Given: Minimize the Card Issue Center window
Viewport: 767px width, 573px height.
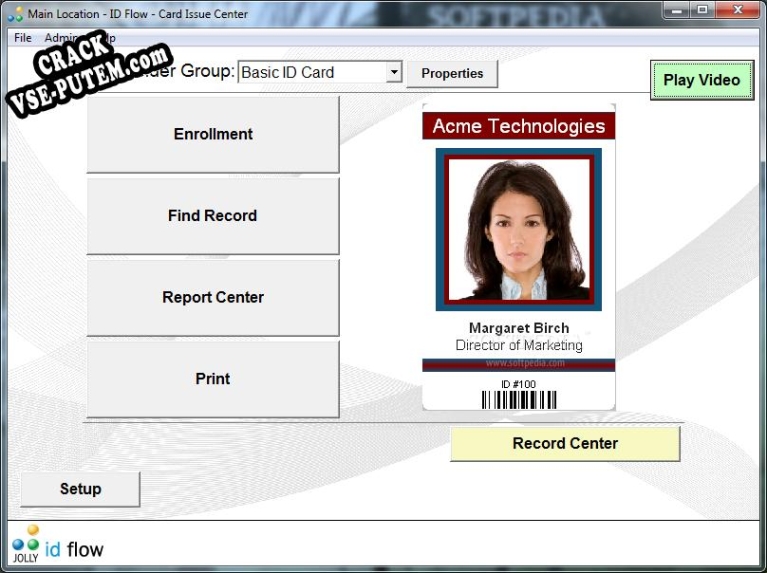Looking at the screenshot, I should tap(674, 10).
